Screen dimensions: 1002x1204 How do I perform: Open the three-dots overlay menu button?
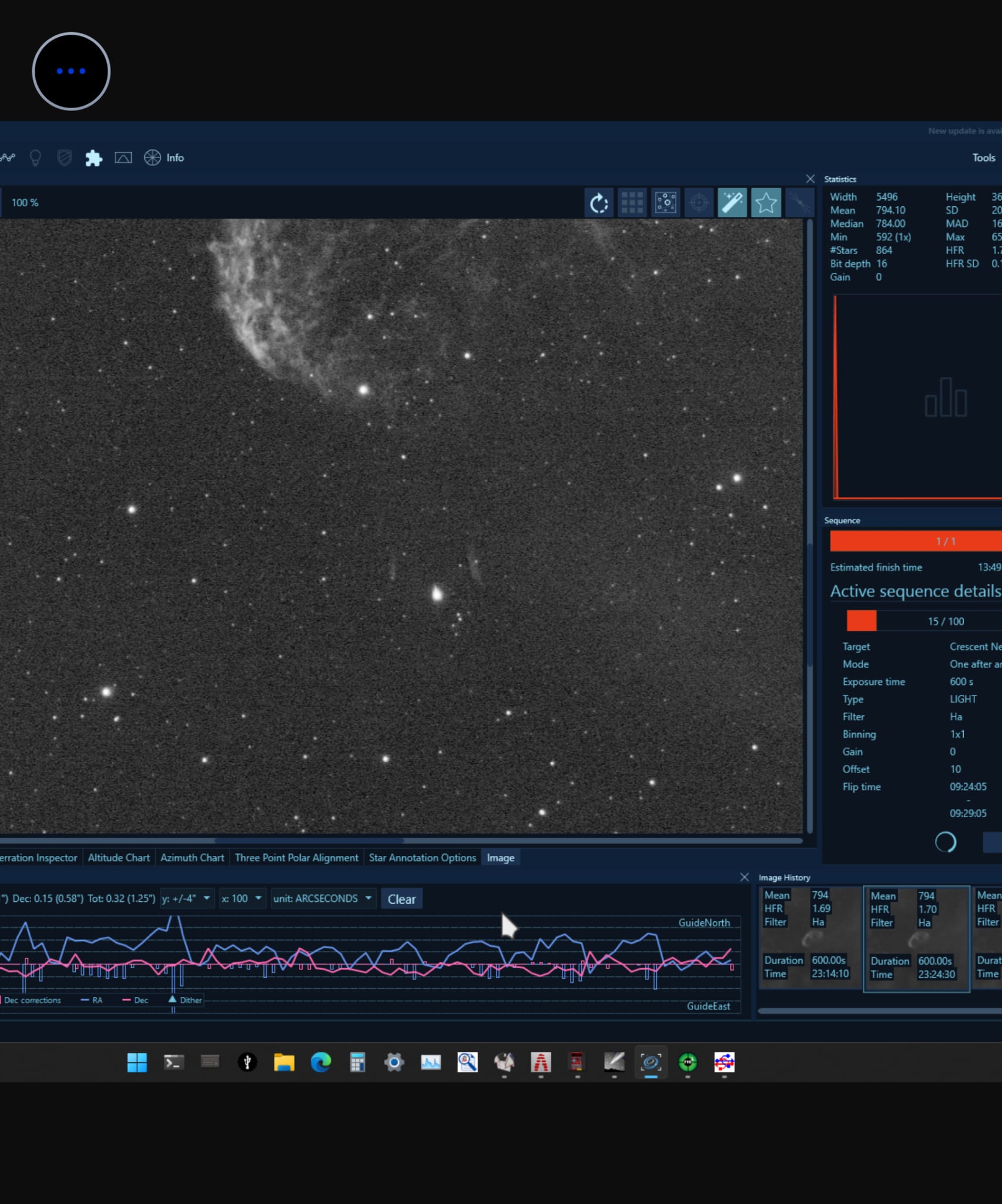(71, 71)
